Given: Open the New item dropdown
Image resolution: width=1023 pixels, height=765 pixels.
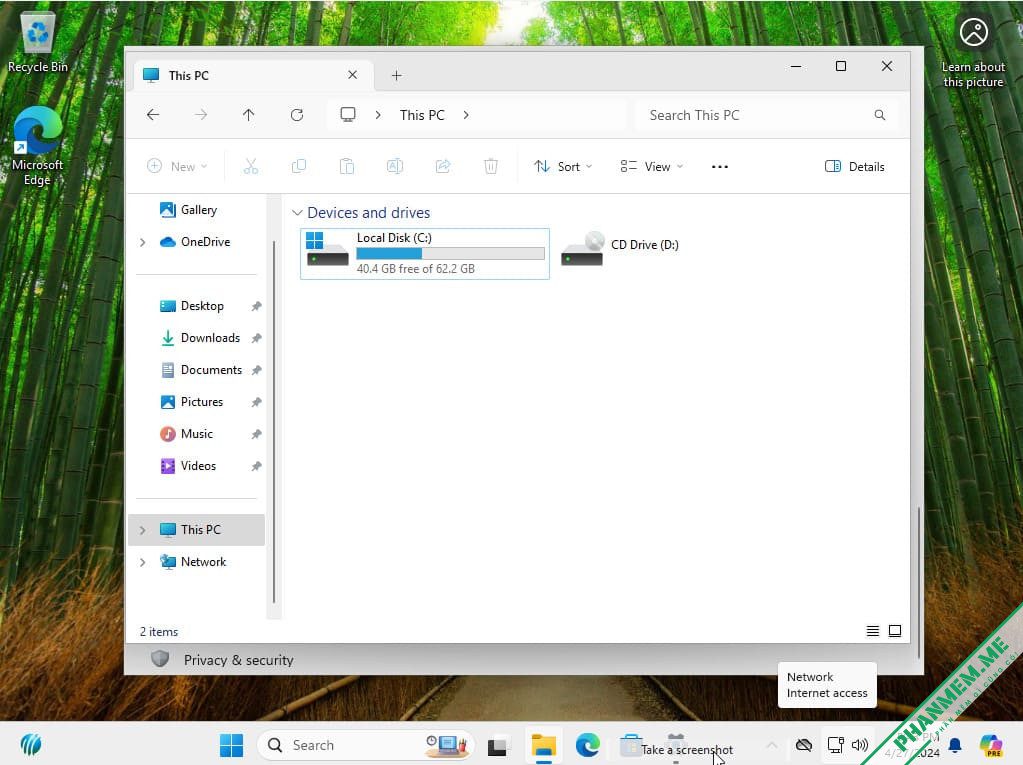Looking at the screenshot, I should (177, 166).
